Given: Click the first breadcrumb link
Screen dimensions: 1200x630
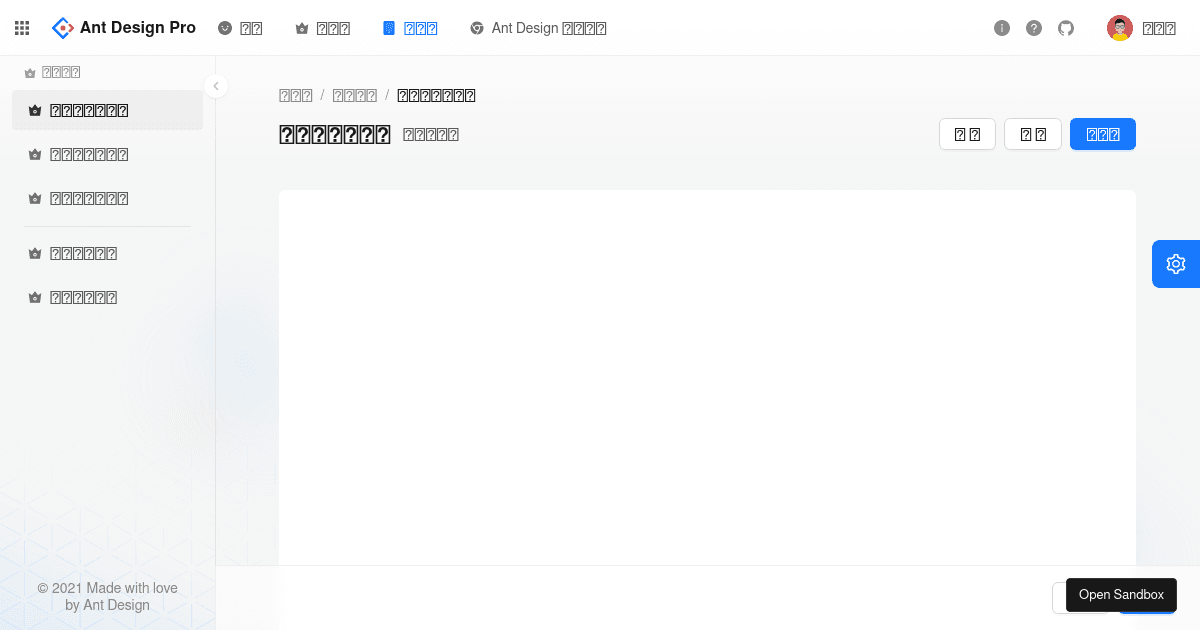Looking at the screenshot, I should point(295,95).
